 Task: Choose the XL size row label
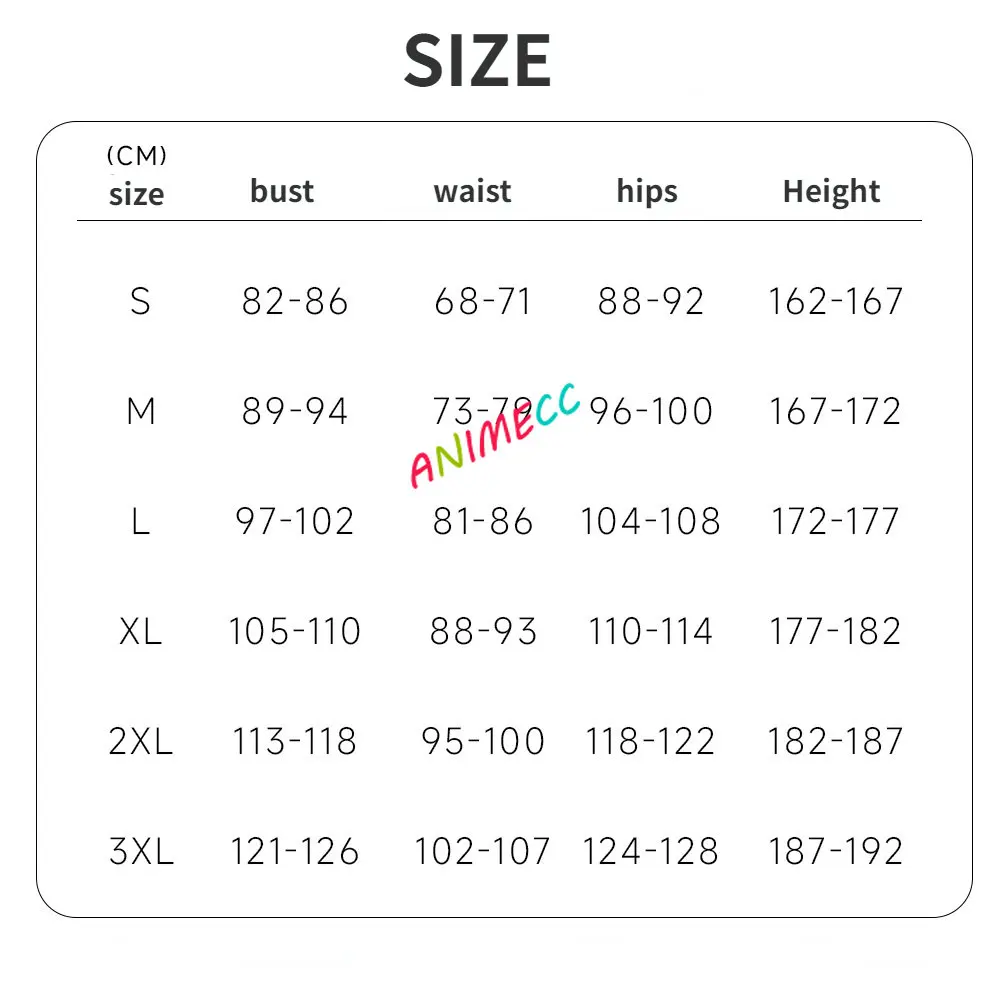pos(140,631)
